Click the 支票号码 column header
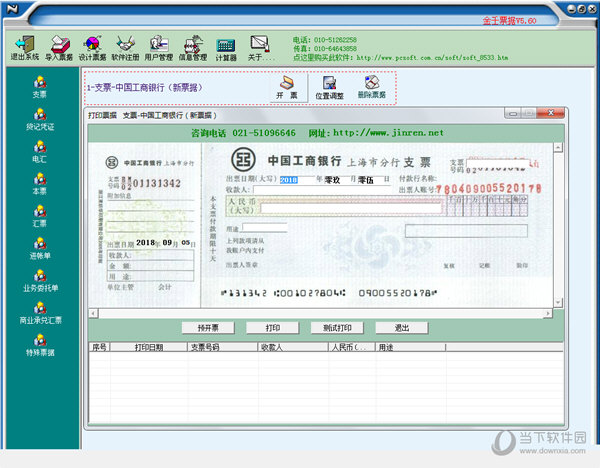The height and width of the screenshot is (468, 600). (223, 347)
